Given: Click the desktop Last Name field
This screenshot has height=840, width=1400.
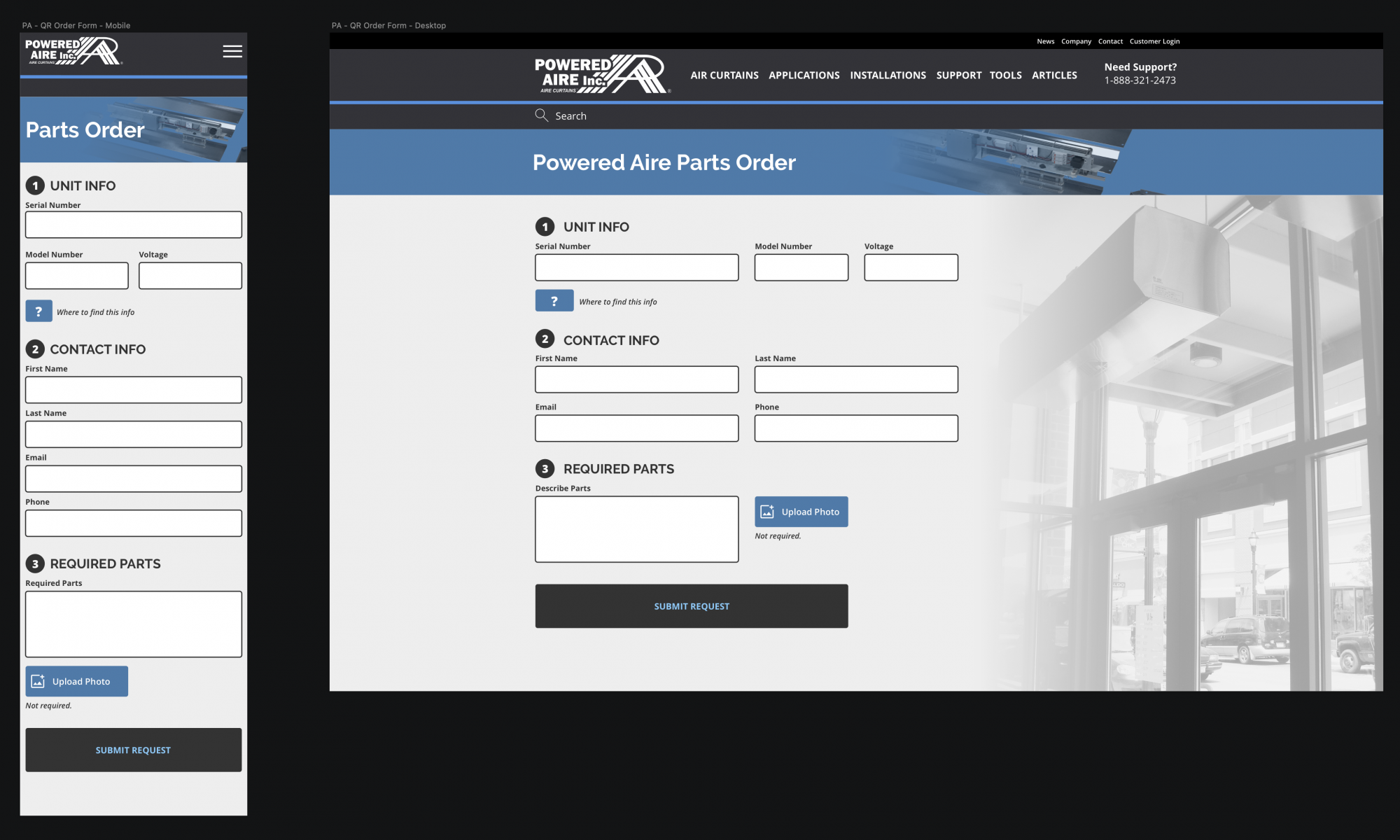Looking at the screenshot, I should (856, 379).
